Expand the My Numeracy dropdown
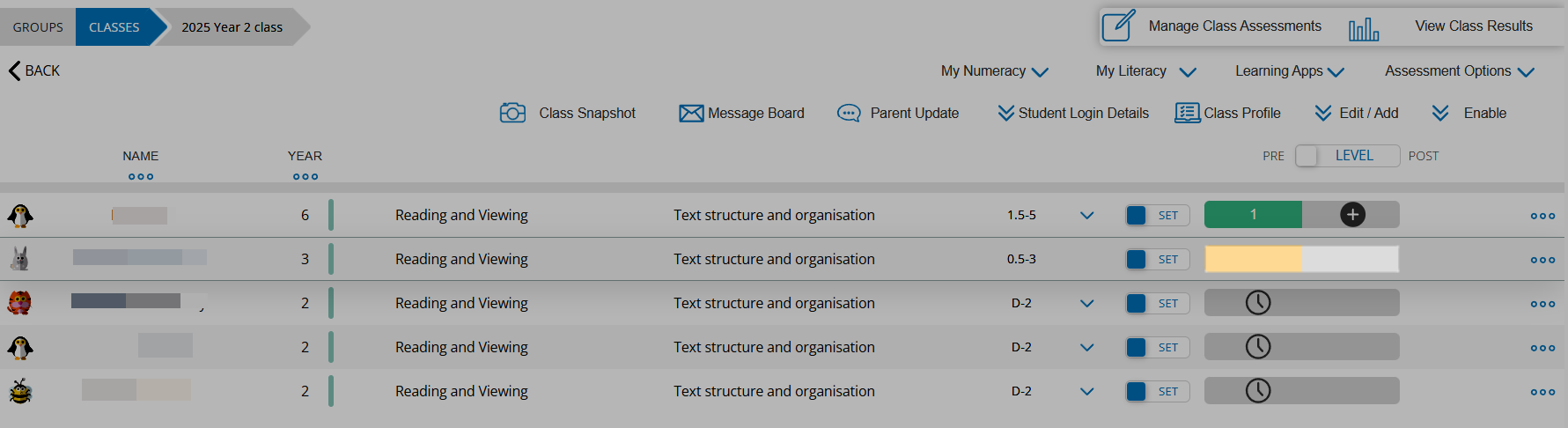The image size is (1568, 428). tap(994, 71)
